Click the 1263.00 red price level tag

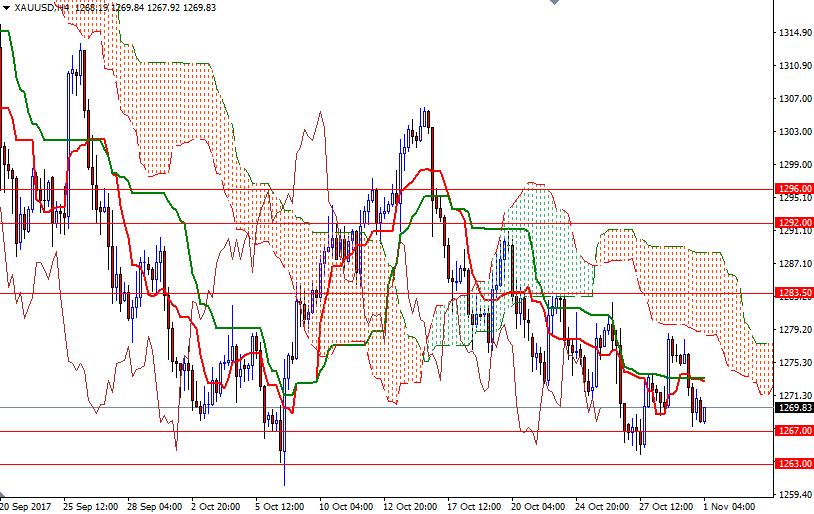(x=794, y=464)
